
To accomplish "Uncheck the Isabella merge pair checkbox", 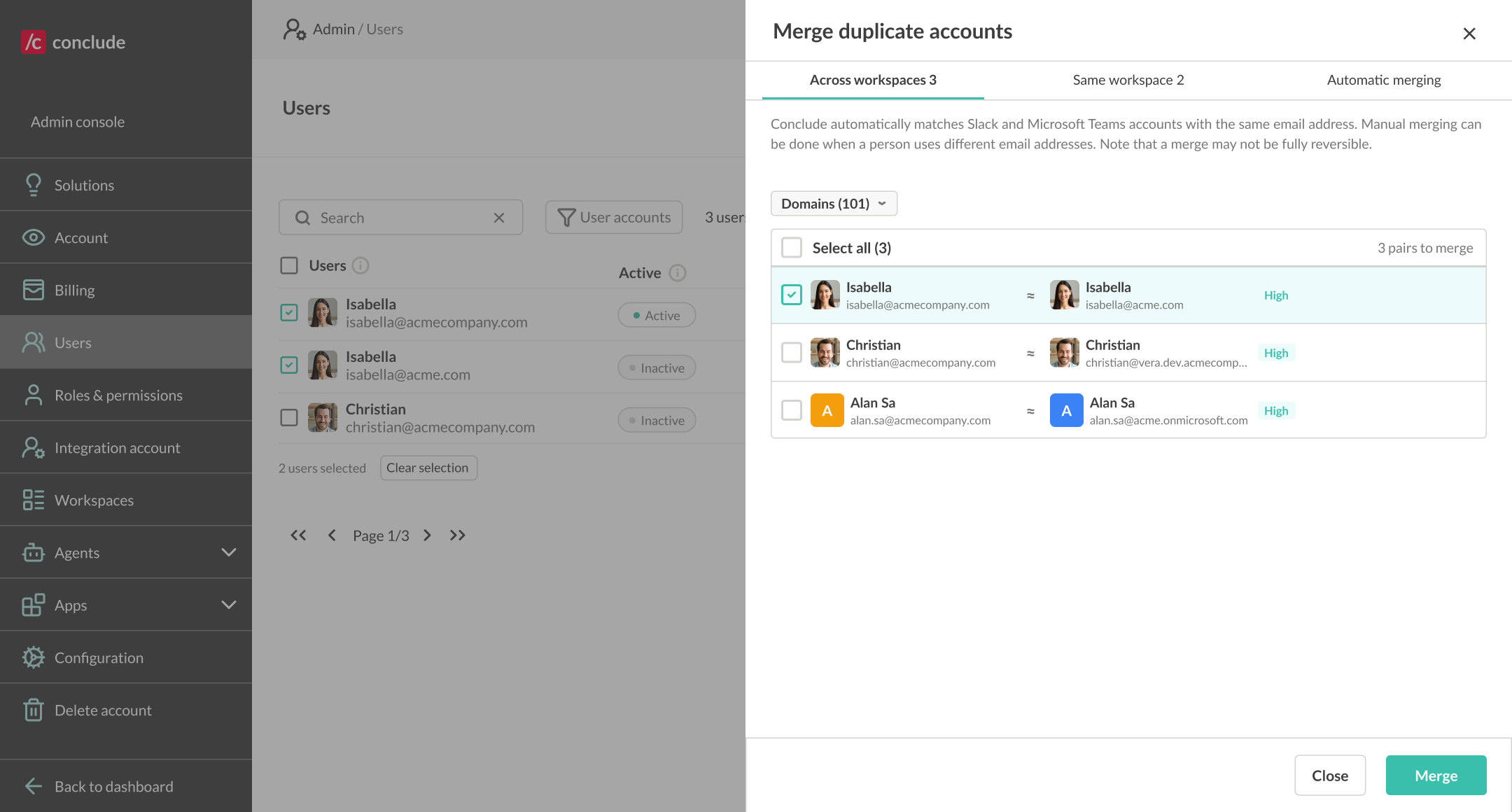I will pos(792,295).
